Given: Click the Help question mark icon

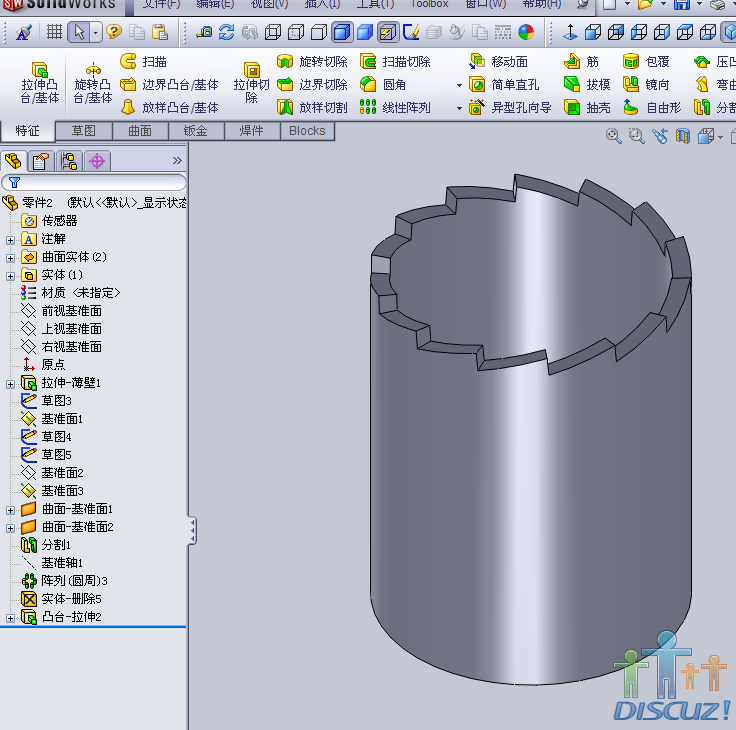Looking at the screenshot, I should (x=114, y=32).
